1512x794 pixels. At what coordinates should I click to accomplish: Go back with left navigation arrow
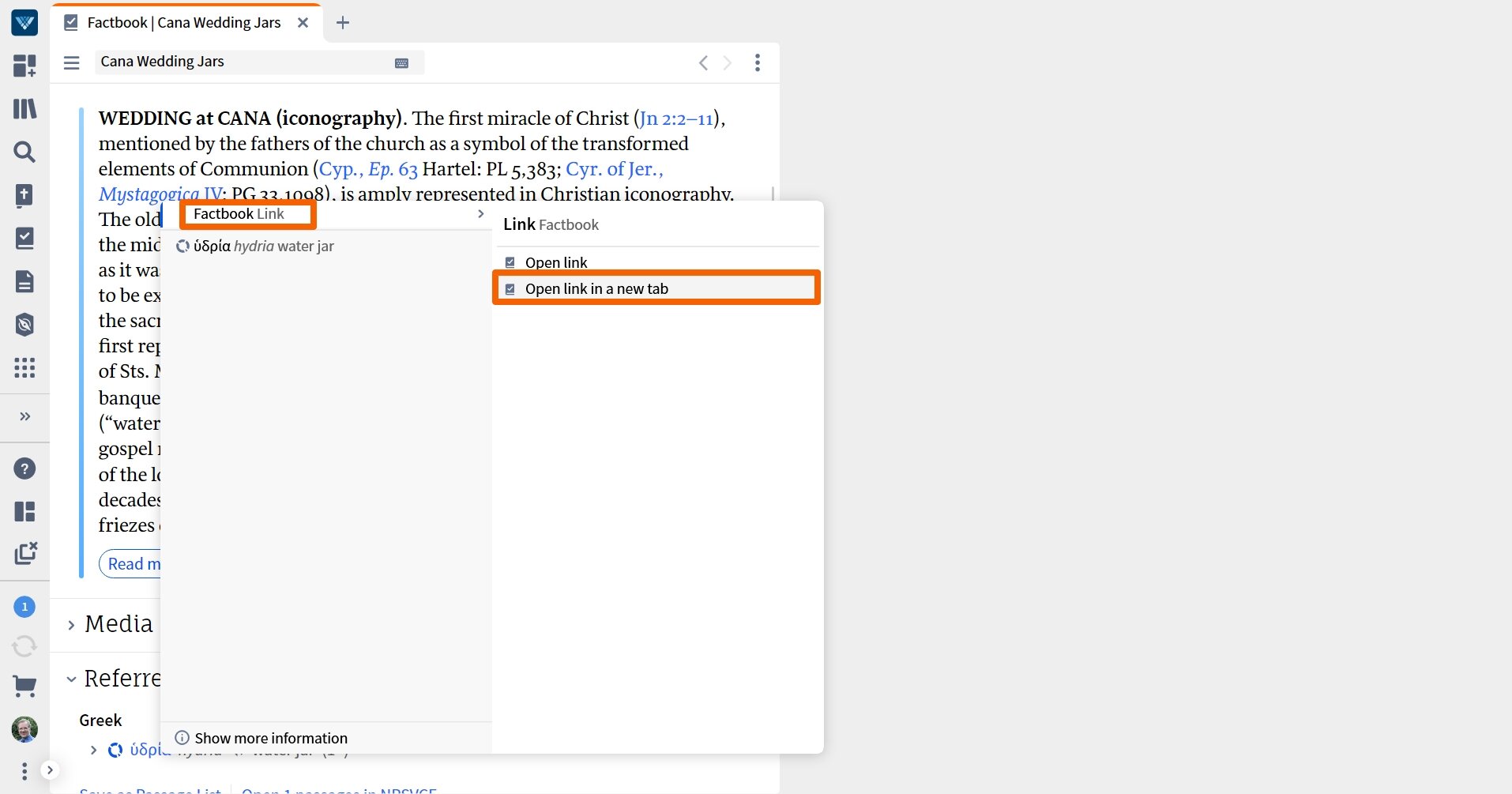pos(703,62)
